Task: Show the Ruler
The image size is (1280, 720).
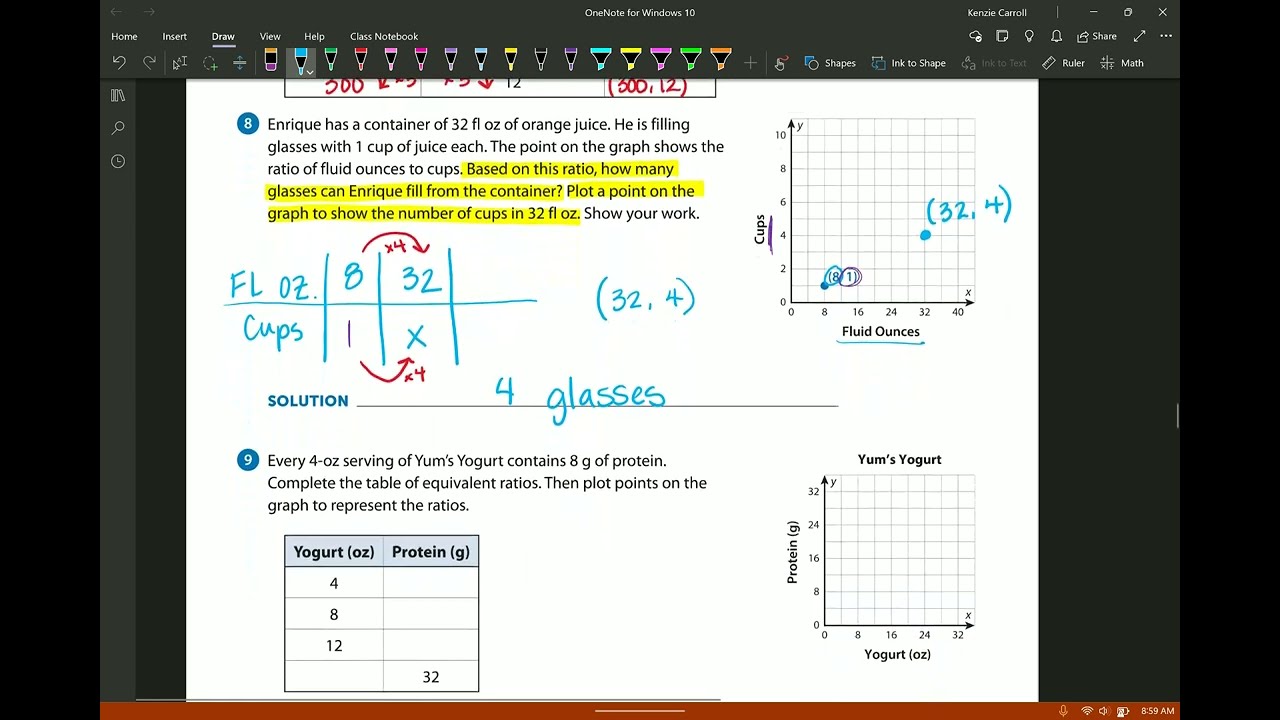Action: point(1063,62)
